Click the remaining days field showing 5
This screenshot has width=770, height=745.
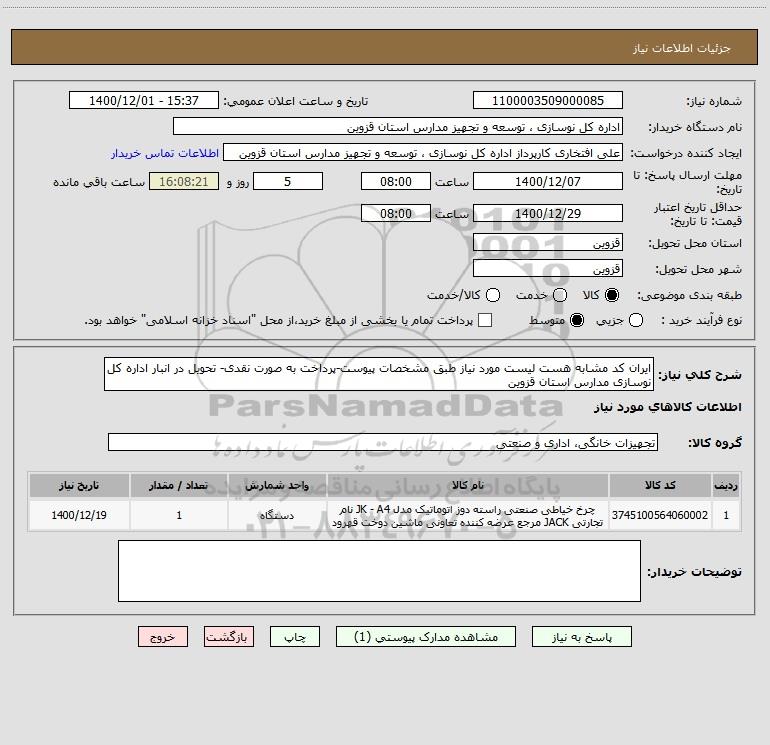pos(288,181)
